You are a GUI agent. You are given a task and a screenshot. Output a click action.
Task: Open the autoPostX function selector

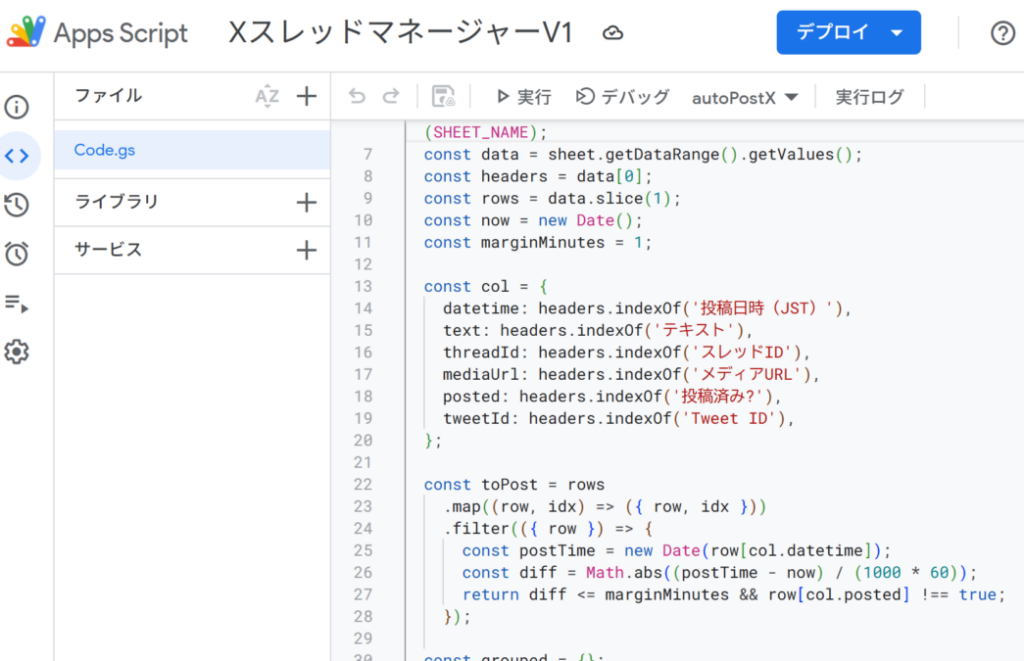(744, 97)
